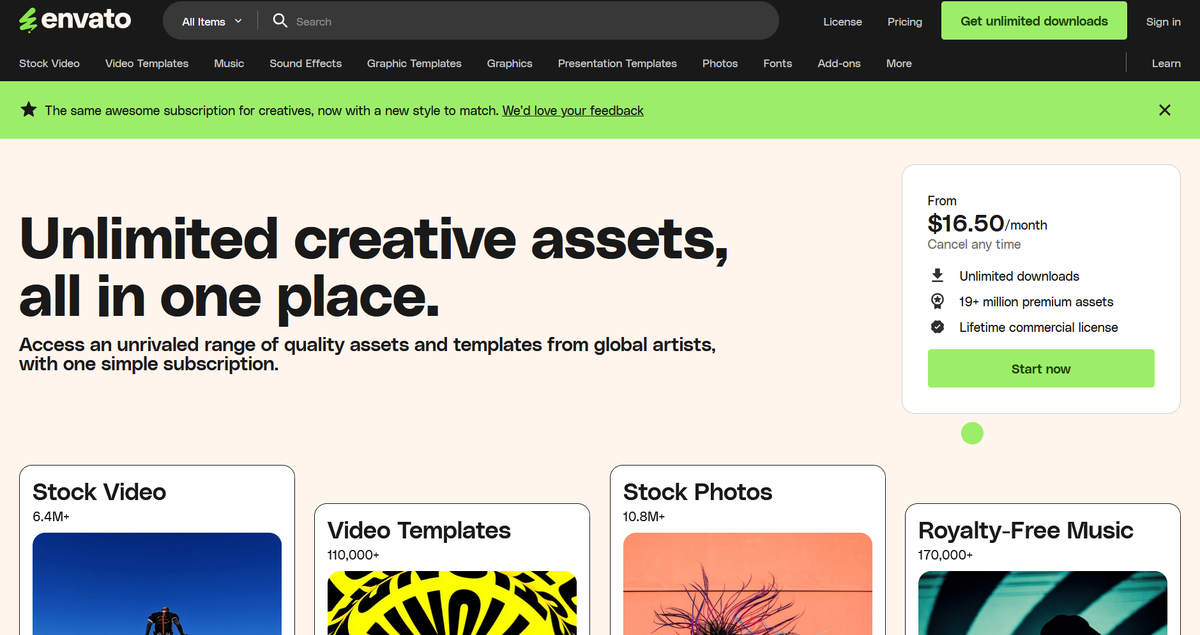The height and width of the screenshot is (635, 1200).
Task: Click the premium assets badge icon
Action: 937,301
